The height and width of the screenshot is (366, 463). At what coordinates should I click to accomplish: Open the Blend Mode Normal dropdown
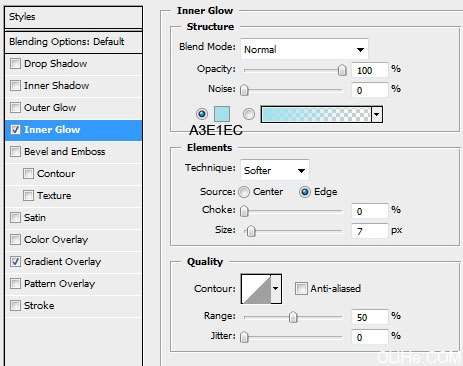pyautogui.click(x=304, y=49)
